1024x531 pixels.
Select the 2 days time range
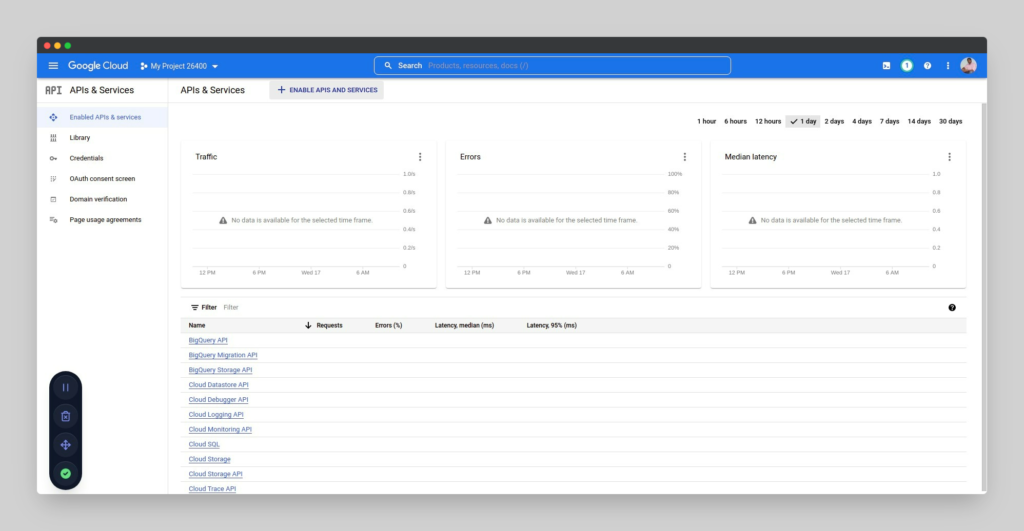[834, 121]
